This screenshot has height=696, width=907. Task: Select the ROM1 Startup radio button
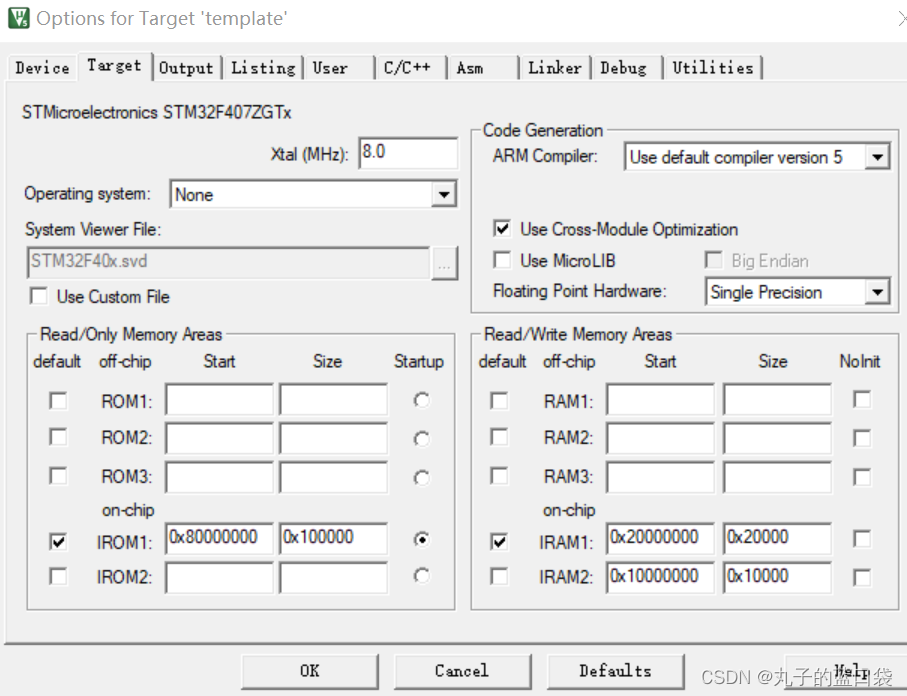(422, 400)
